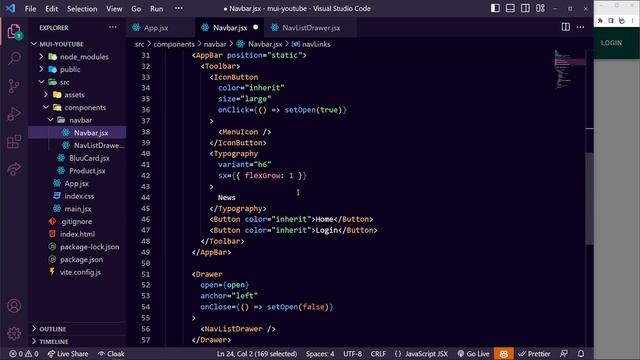This screenshot has width=640, height=360.
Task: Switch to the Navbar.jsx editor tab
Action: 230,28
